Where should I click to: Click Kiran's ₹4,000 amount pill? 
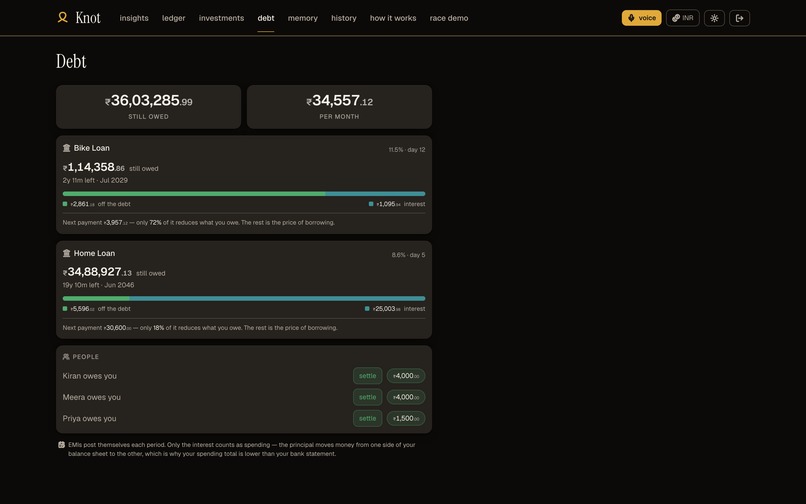point(406,376)
